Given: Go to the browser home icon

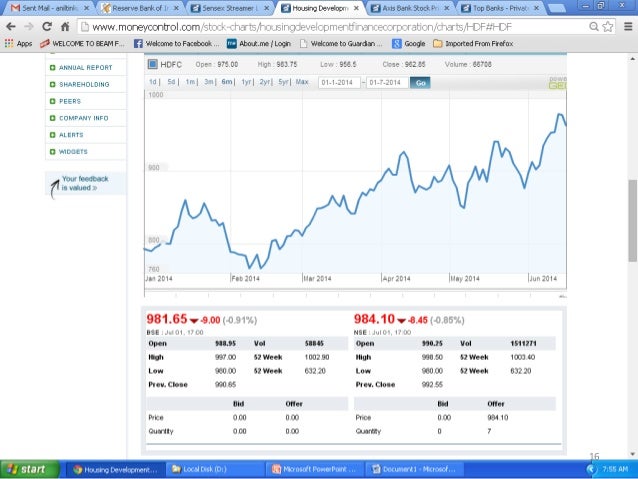Looking at the screenshot, I should click(65, 27).
